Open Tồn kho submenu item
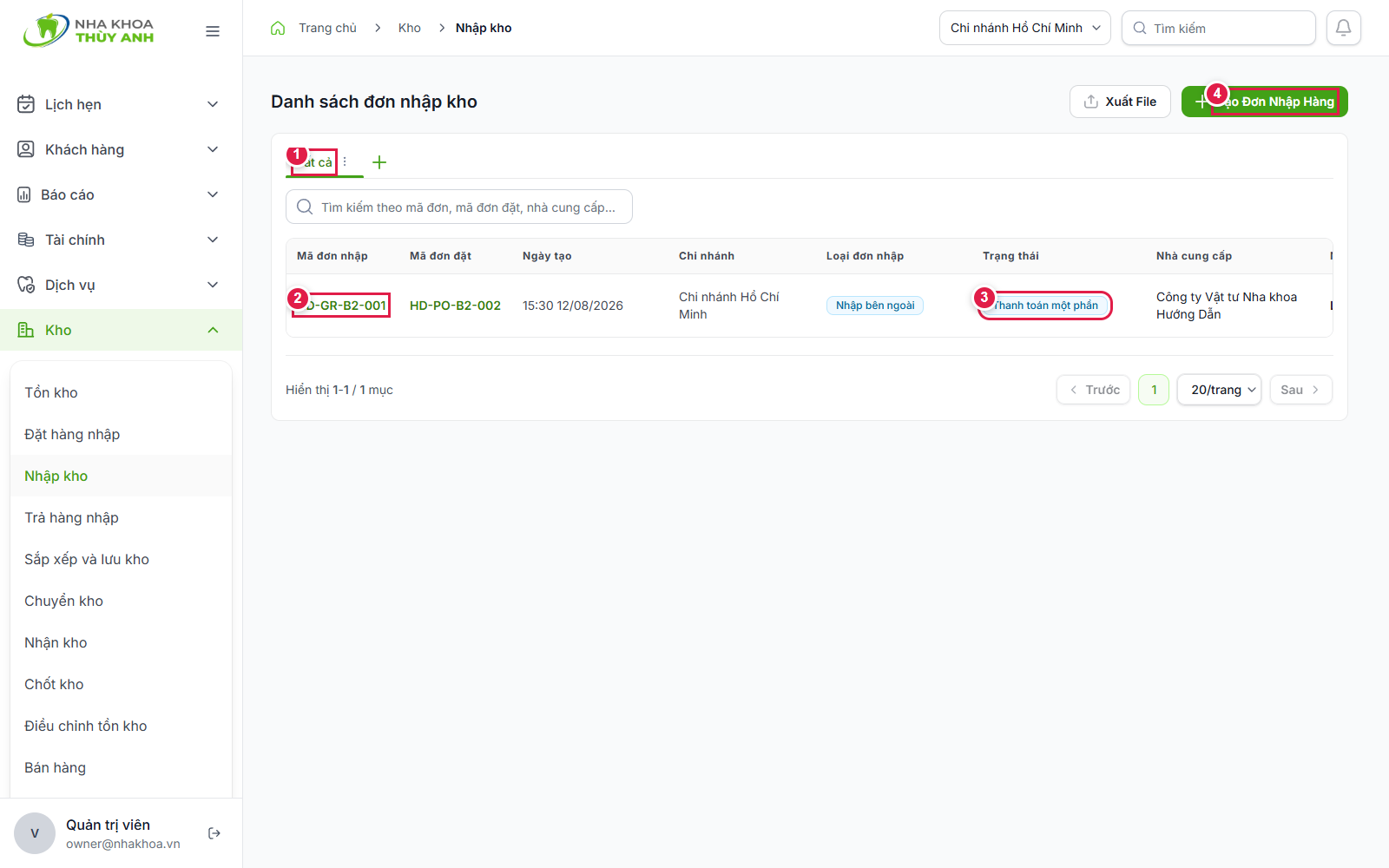This screenshot has height=868, width=1389. click(x=121, y=392)
